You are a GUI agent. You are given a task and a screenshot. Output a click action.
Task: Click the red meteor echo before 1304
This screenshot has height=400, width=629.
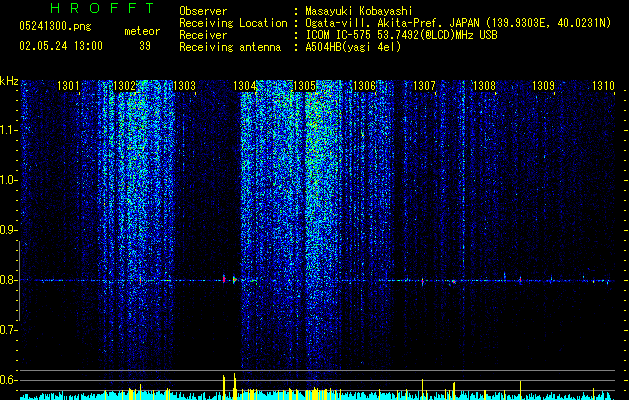tap(224, 279)
